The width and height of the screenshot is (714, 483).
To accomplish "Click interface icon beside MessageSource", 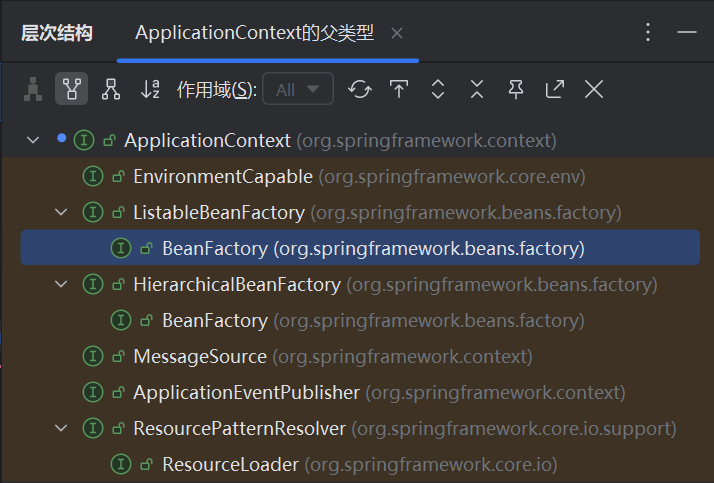I will [93, 356].
